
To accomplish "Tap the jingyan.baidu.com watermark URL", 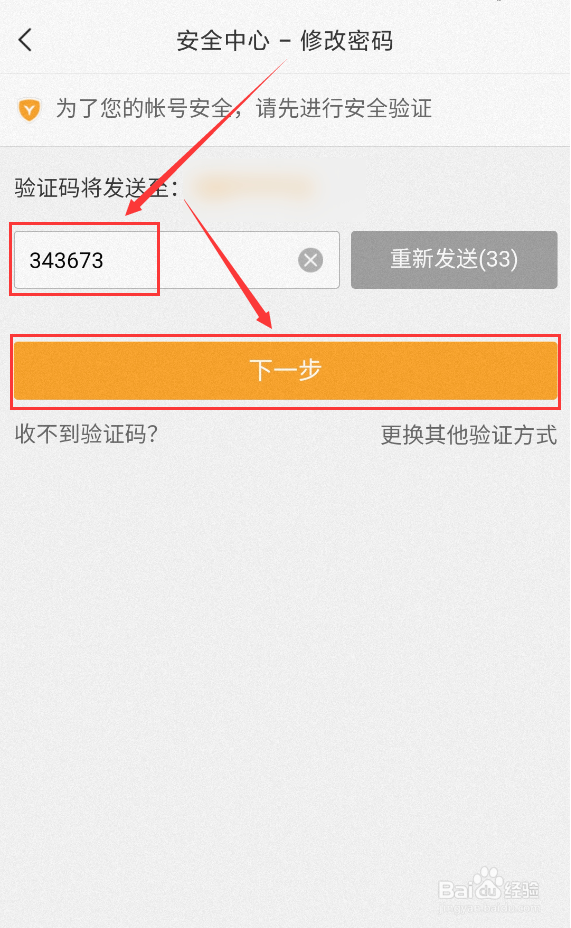I will click(x=489, y=907).
